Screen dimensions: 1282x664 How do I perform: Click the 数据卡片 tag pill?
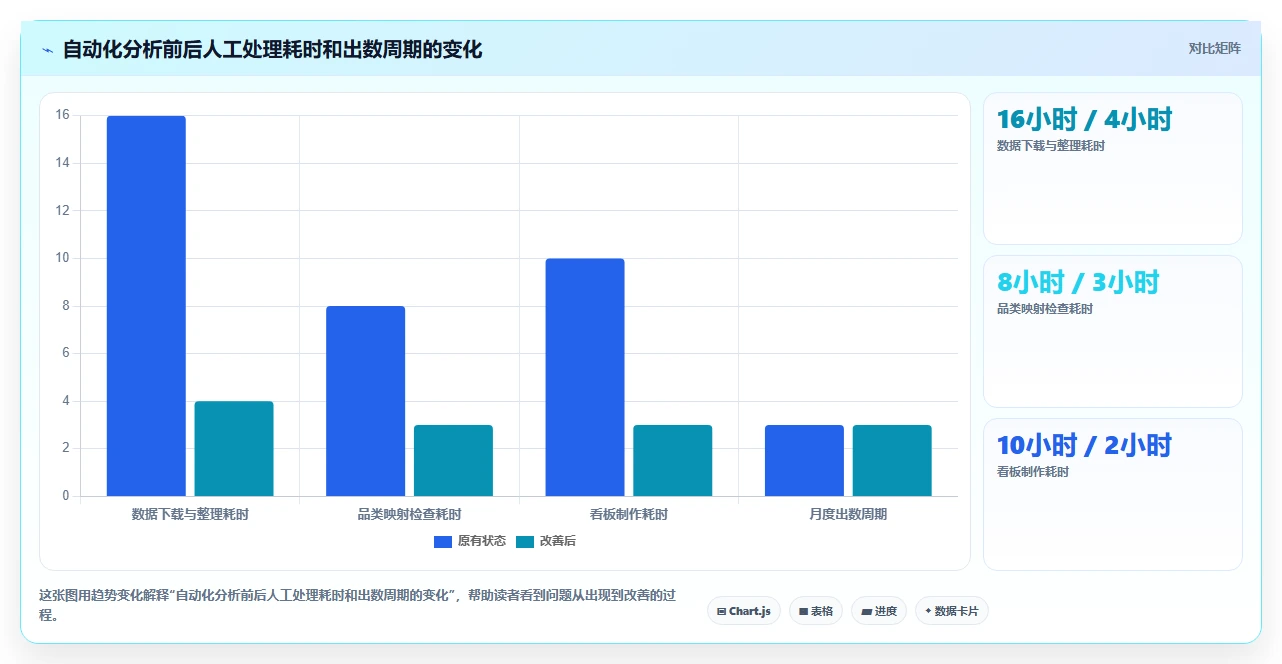tap(952, 611)
